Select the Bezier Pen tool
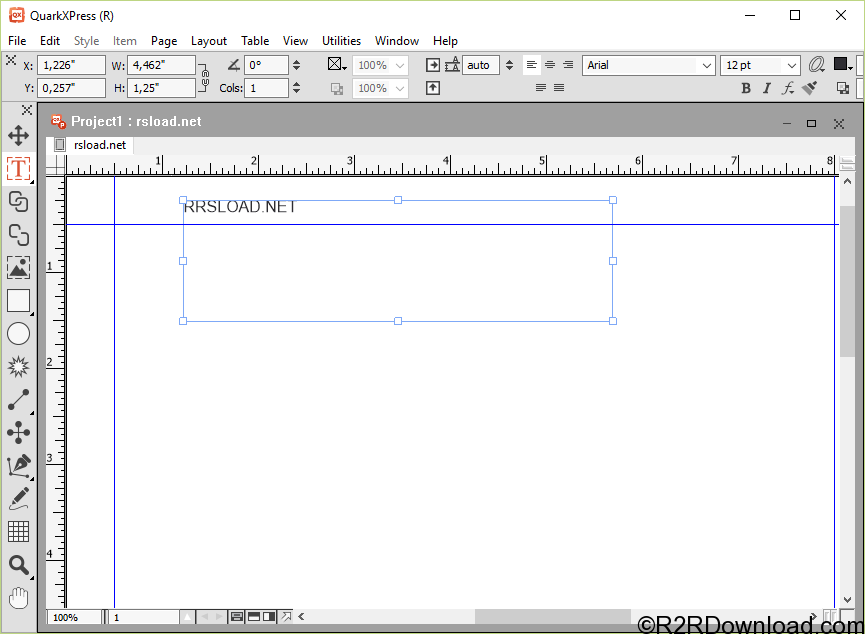The height and width of the screenshot is (634, 865). click(18, 466)
